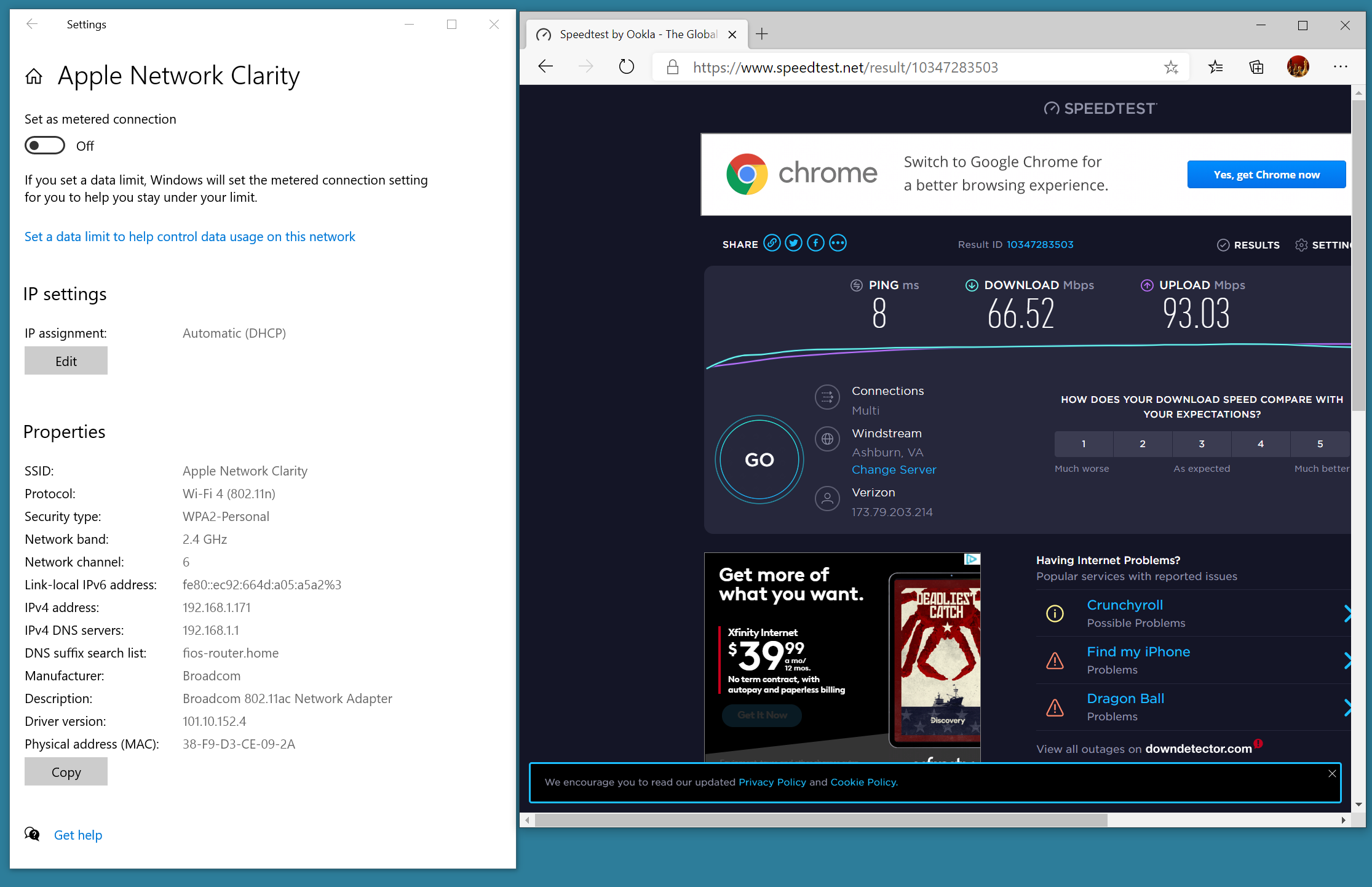Toggle the metered connection switch
The height and width of the screenshot is (887, 1372).
[x=45, y=146]
